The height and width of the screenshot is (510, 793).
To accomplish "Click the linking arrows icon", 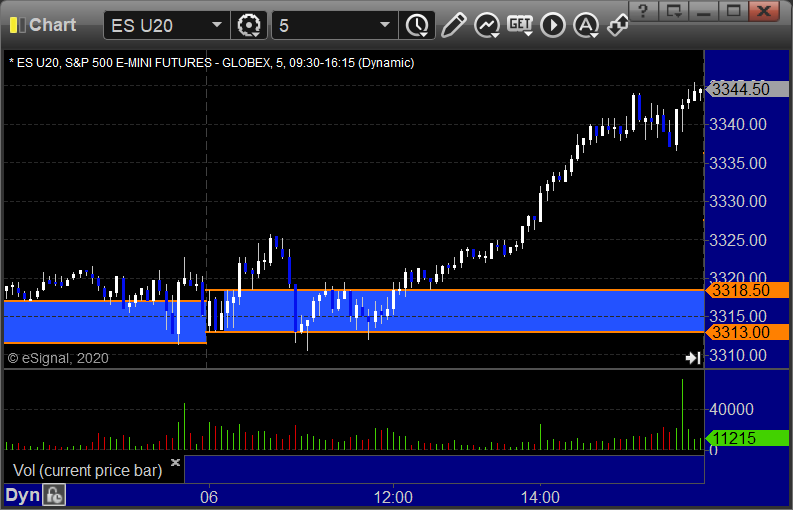I will (618, 25).
